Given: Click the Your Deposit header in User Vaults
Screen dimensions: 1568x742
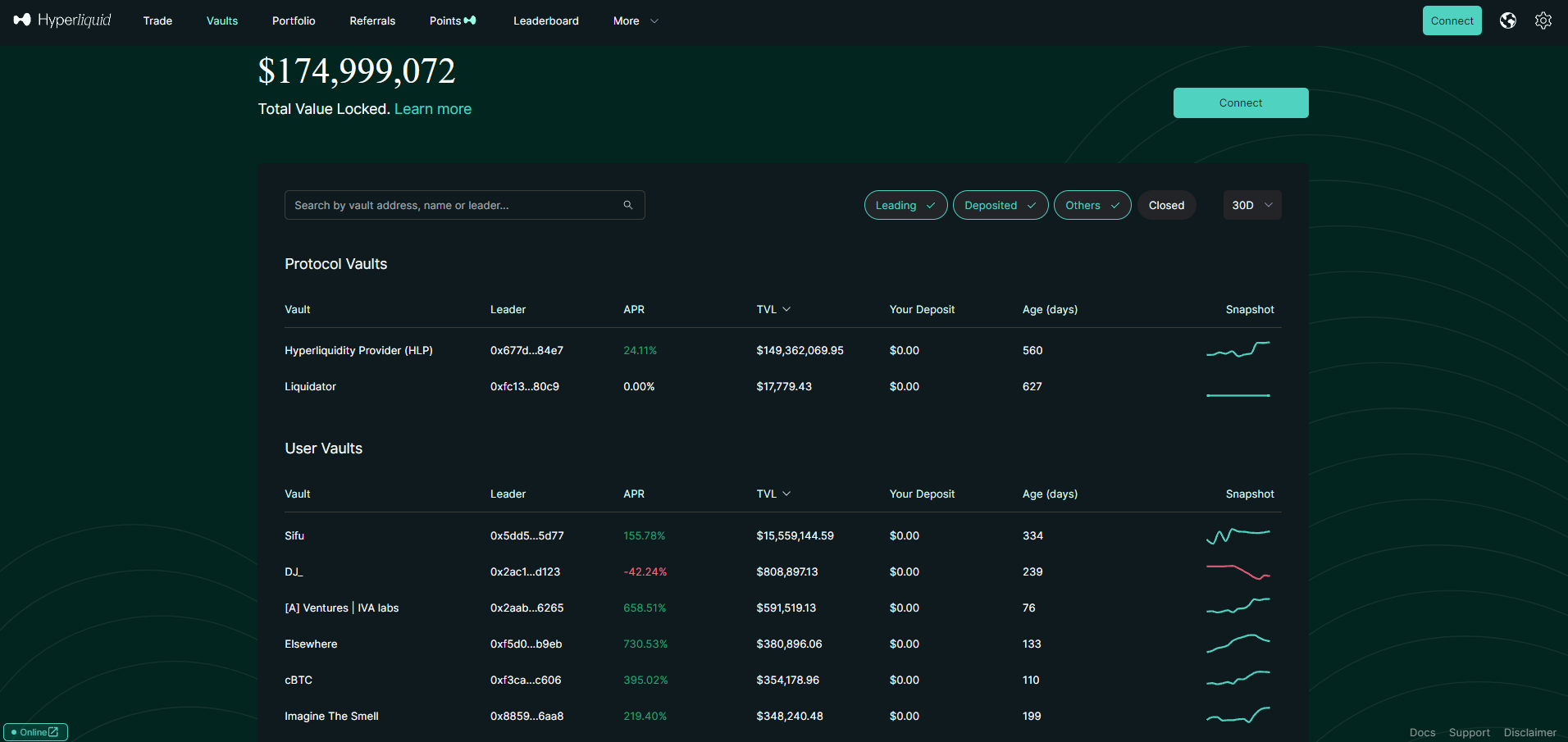Looking at the screenshot, I should point(922,494).
